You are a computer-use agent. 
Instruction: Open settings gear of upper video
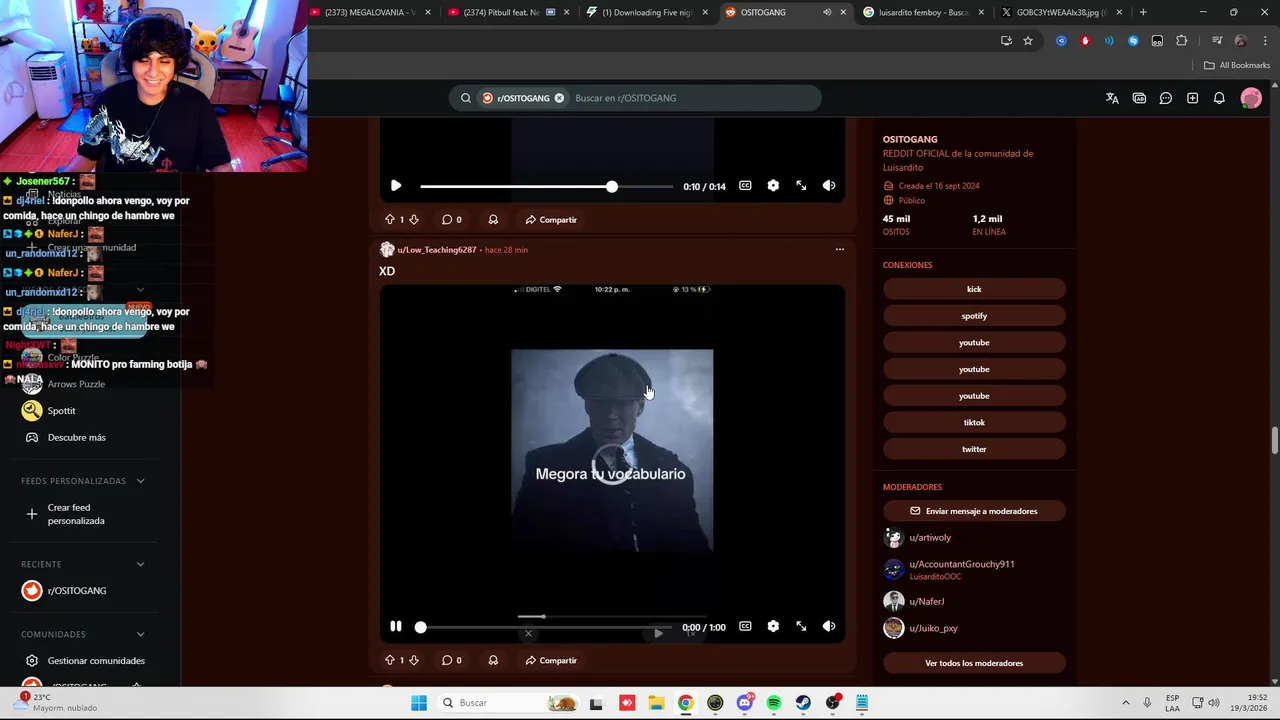tap(773, 186)
